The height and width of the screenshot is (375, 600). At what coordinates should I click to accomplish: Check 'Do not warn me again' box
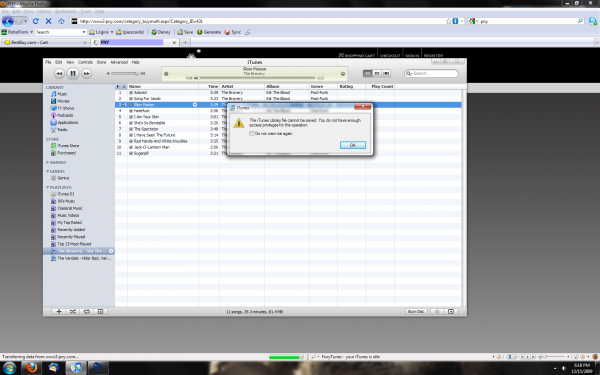point(252,134)
